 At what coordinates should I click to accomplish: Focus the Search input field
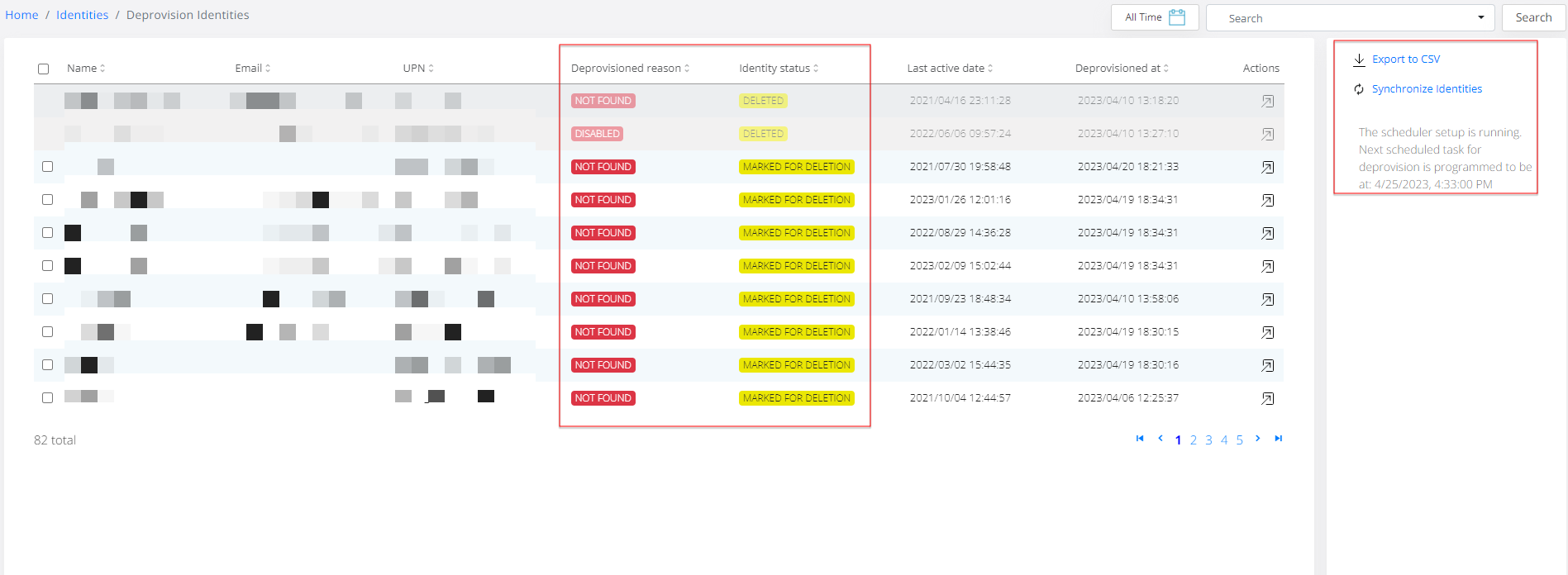point(1339,18)
